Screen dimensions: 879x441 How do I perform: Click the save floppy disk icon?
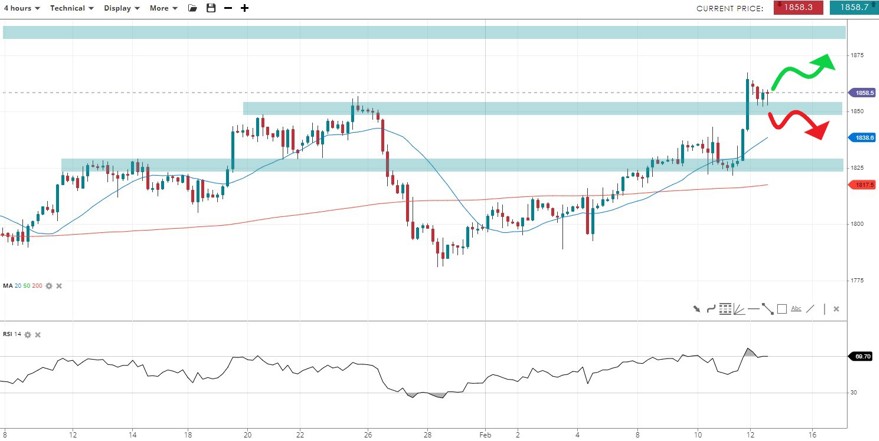point(210,7)
